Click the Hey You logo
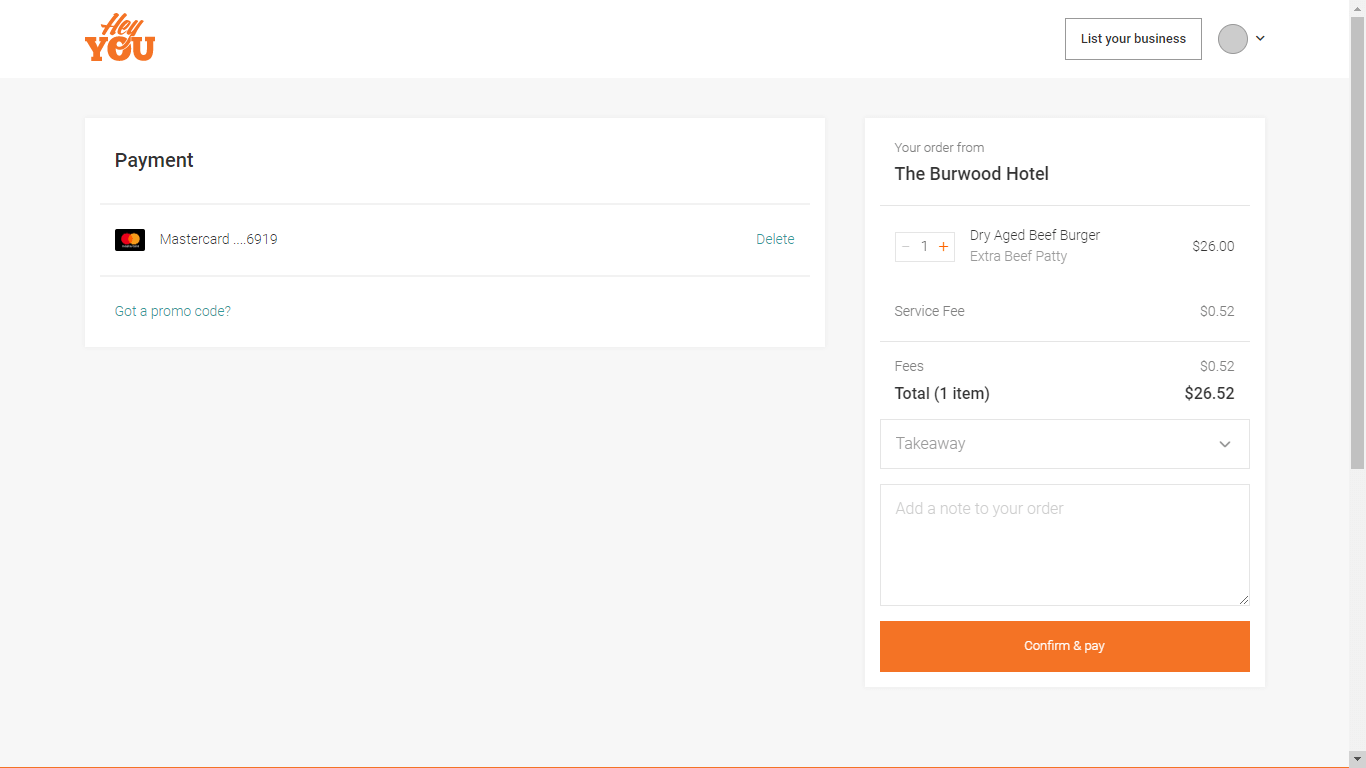The image size is (1366, 768). tap(119, 37)
